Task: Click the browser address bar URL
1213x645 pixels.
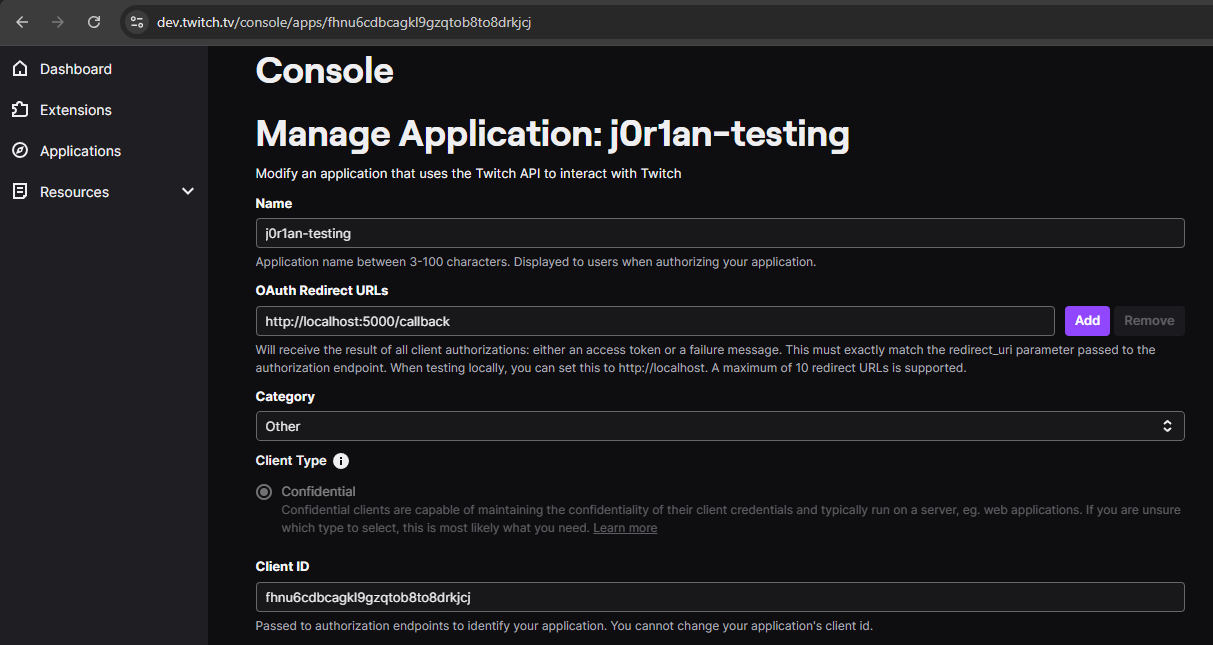Action: pos(344,22)
